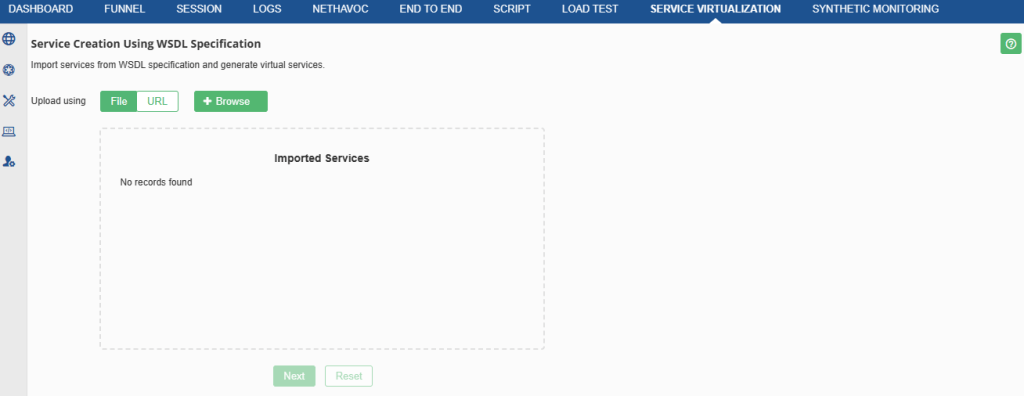Click the laptop monitor icon in sidebar
Screen dimensions: 1024x396
click(9, 131)
